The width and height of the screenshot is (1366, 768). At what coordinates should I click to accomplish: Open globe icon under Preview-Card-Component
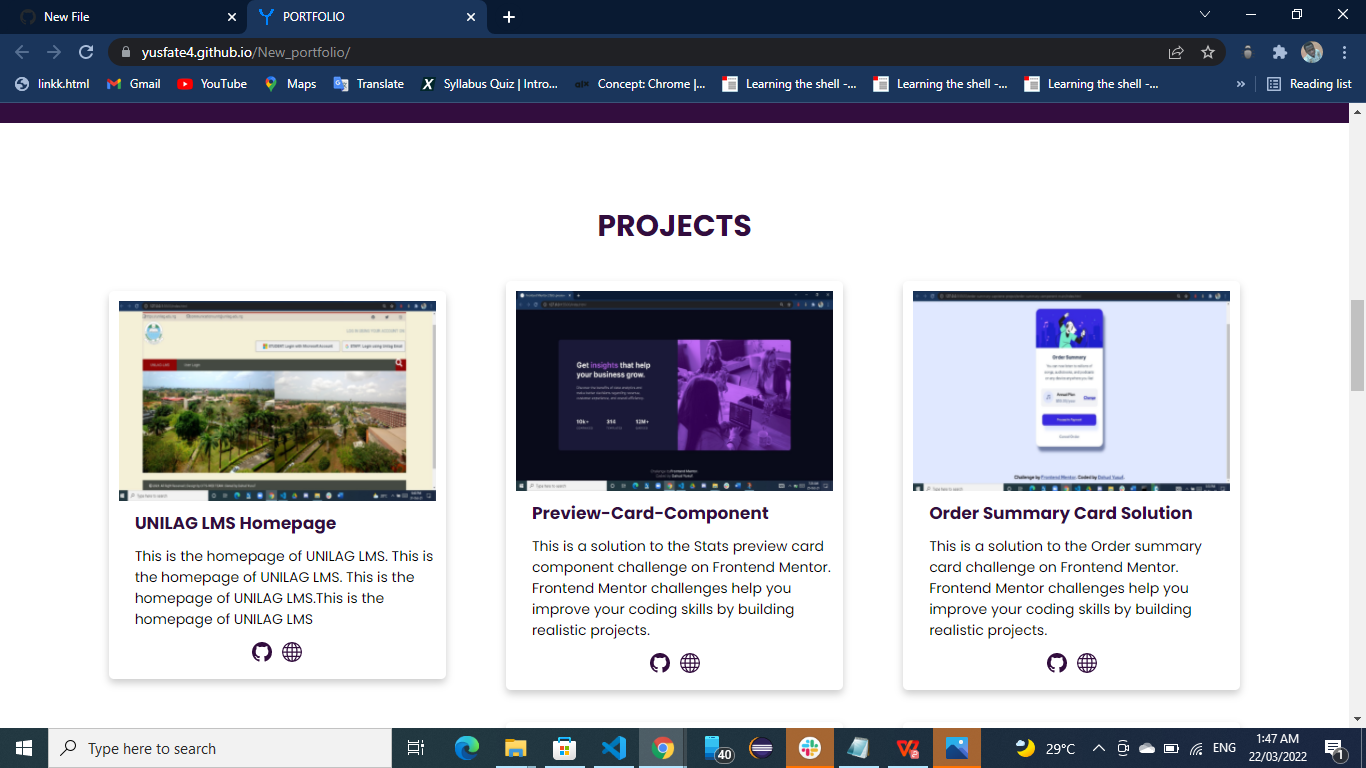pyautogui.click(x=690, y=663)
